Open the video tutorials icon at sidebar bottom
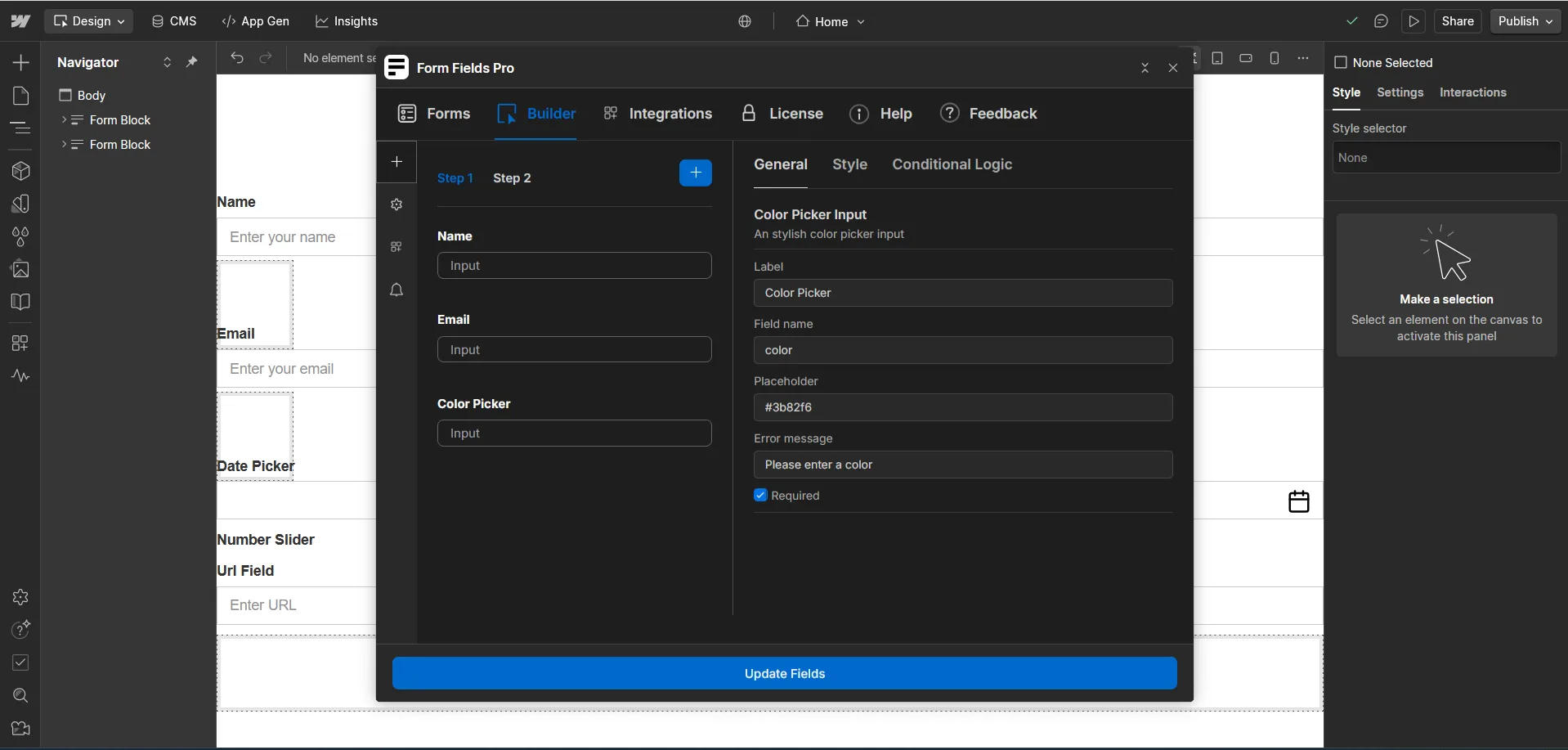 (20, 728)
